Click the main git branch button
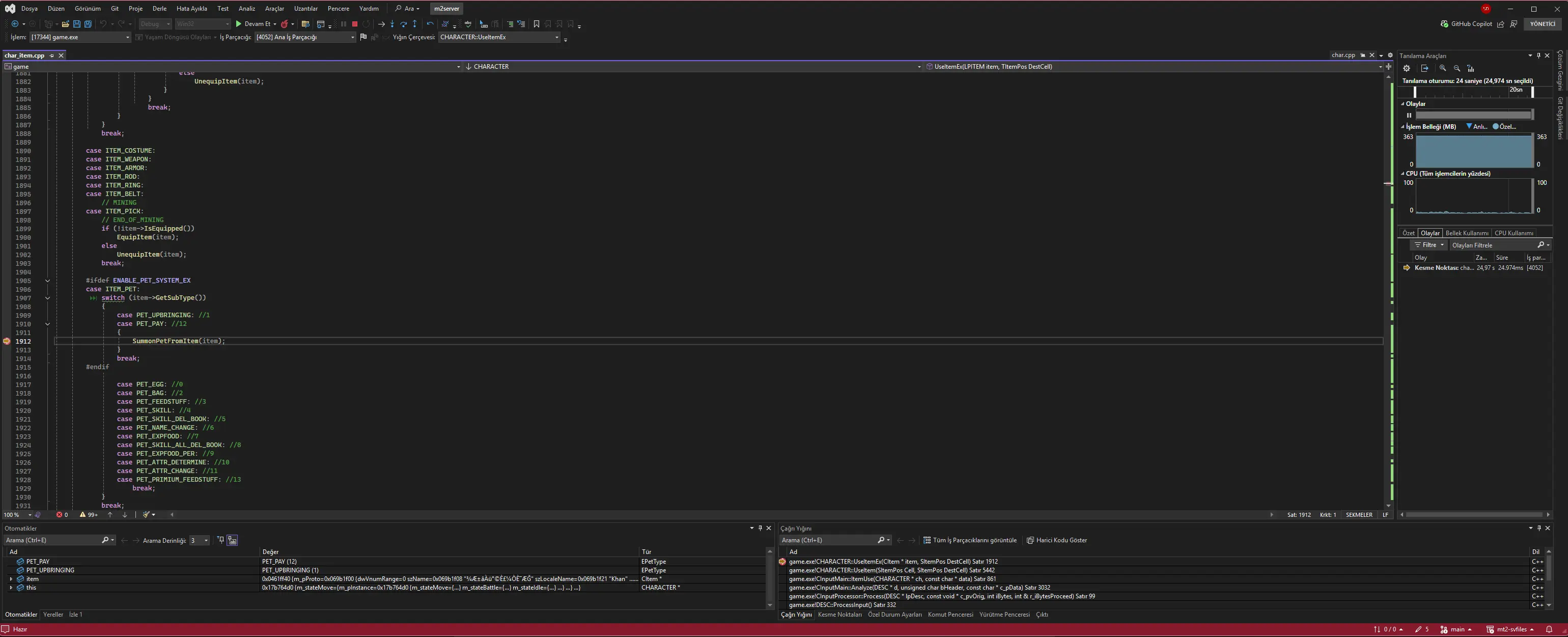 1455,629
